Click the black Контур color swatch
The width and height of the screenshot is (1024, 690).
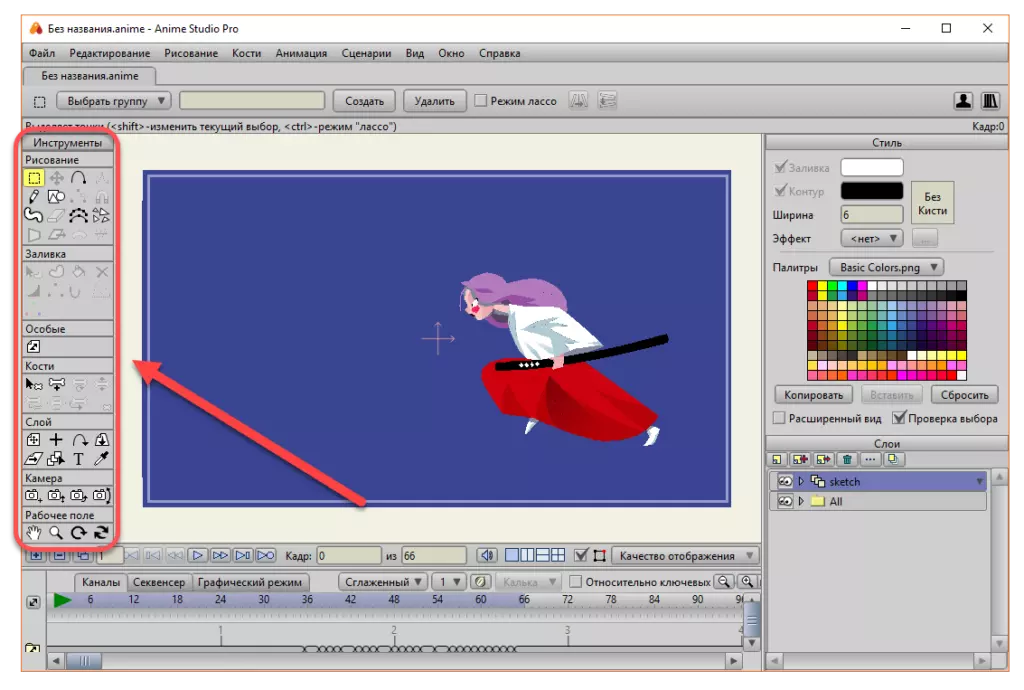871,190
